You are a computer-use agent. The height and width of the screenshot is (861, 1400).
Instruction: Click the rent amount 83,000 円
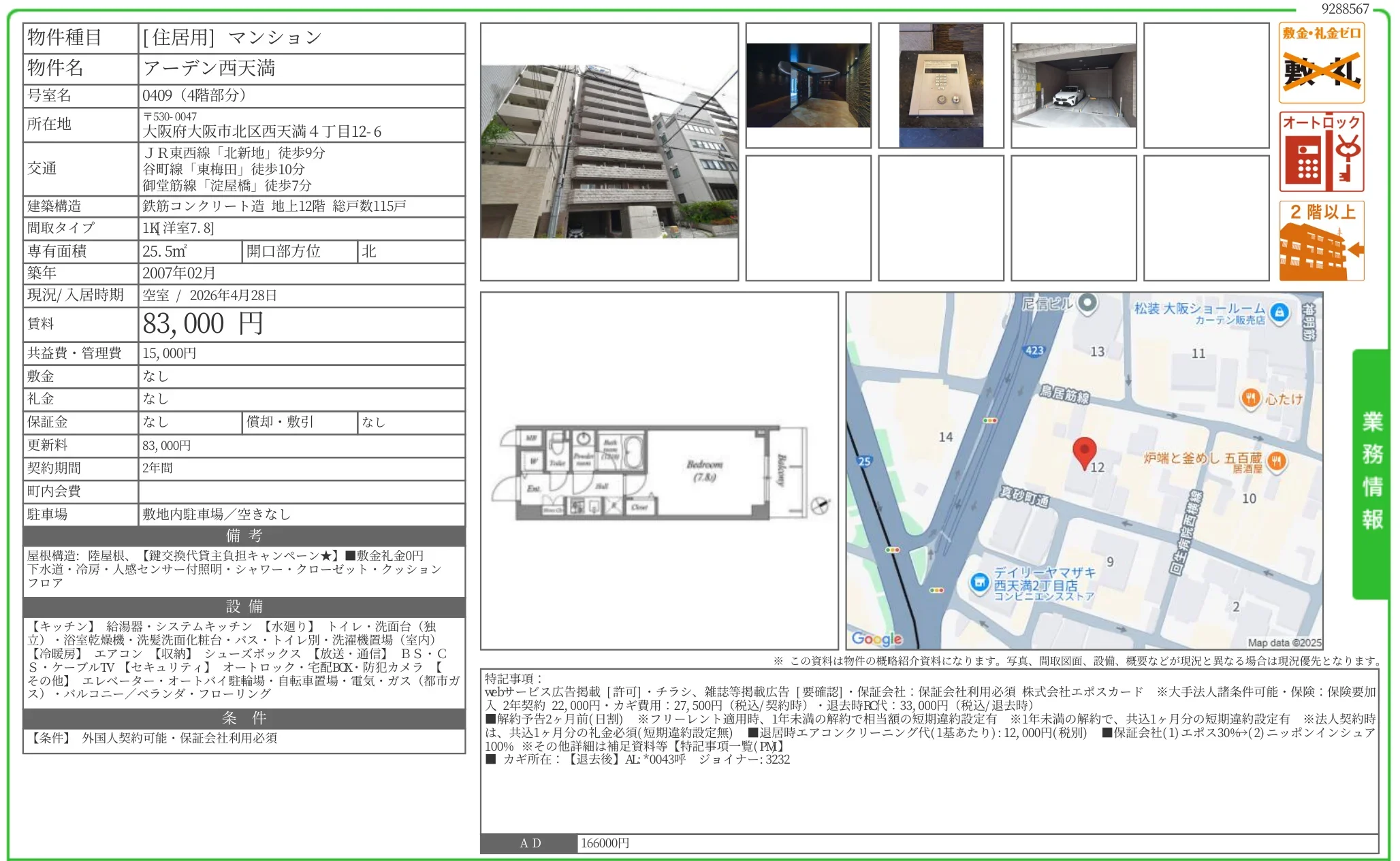click(202, 324)
